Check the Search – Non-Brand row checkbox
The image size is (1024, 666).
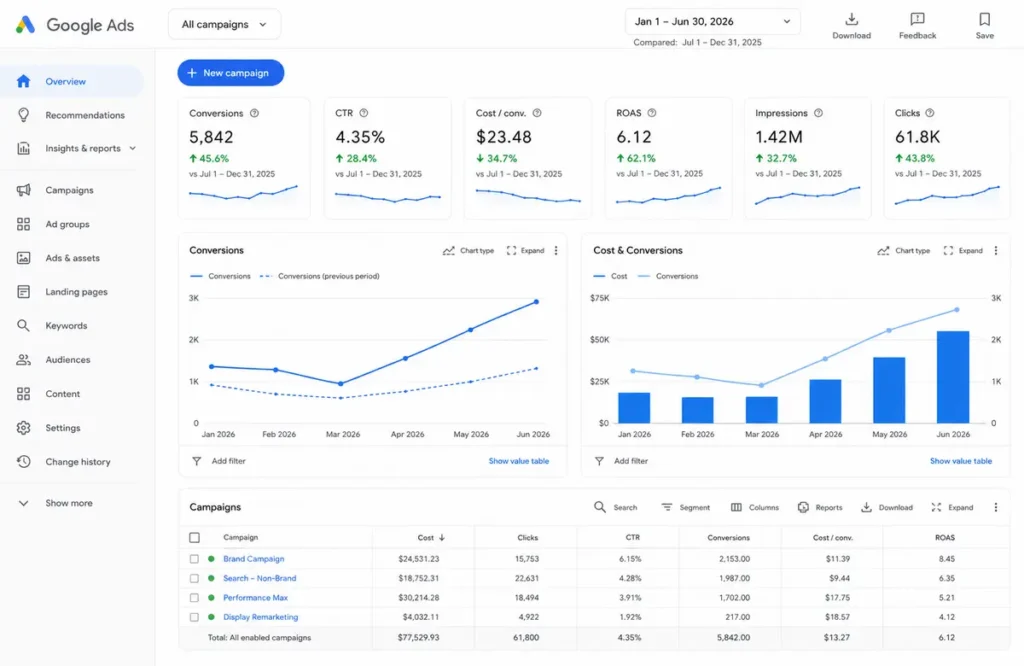coord(194,579)
